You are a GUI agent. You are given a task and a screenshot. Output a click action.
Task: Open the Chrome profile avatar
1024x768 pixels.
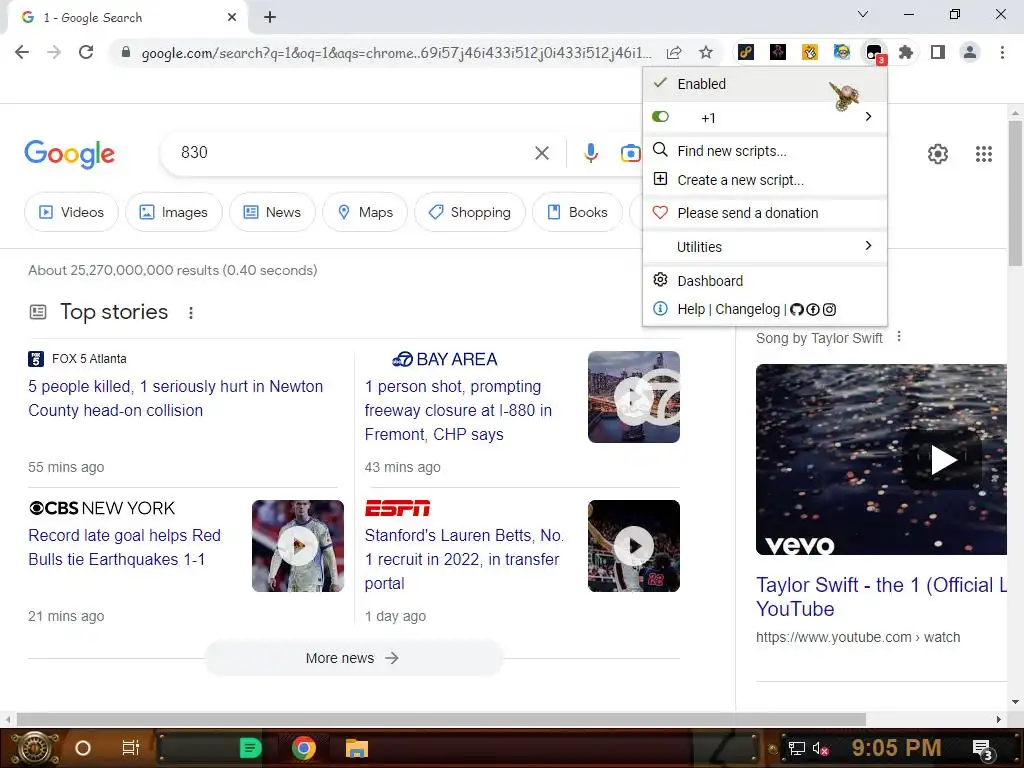point(970,52)
